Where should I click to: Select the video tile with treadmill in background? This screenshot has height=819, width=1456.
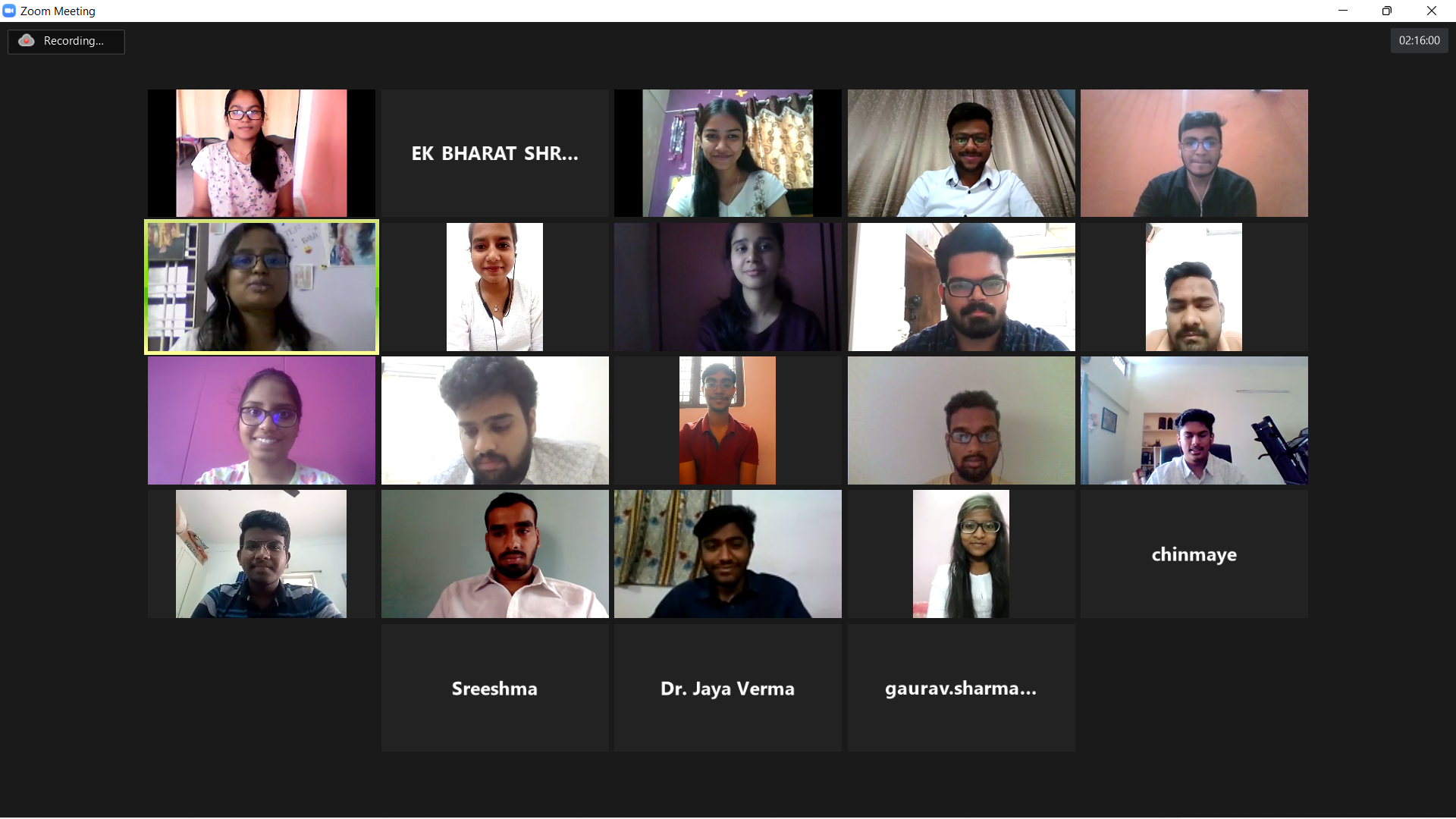tap(1194, 420)
